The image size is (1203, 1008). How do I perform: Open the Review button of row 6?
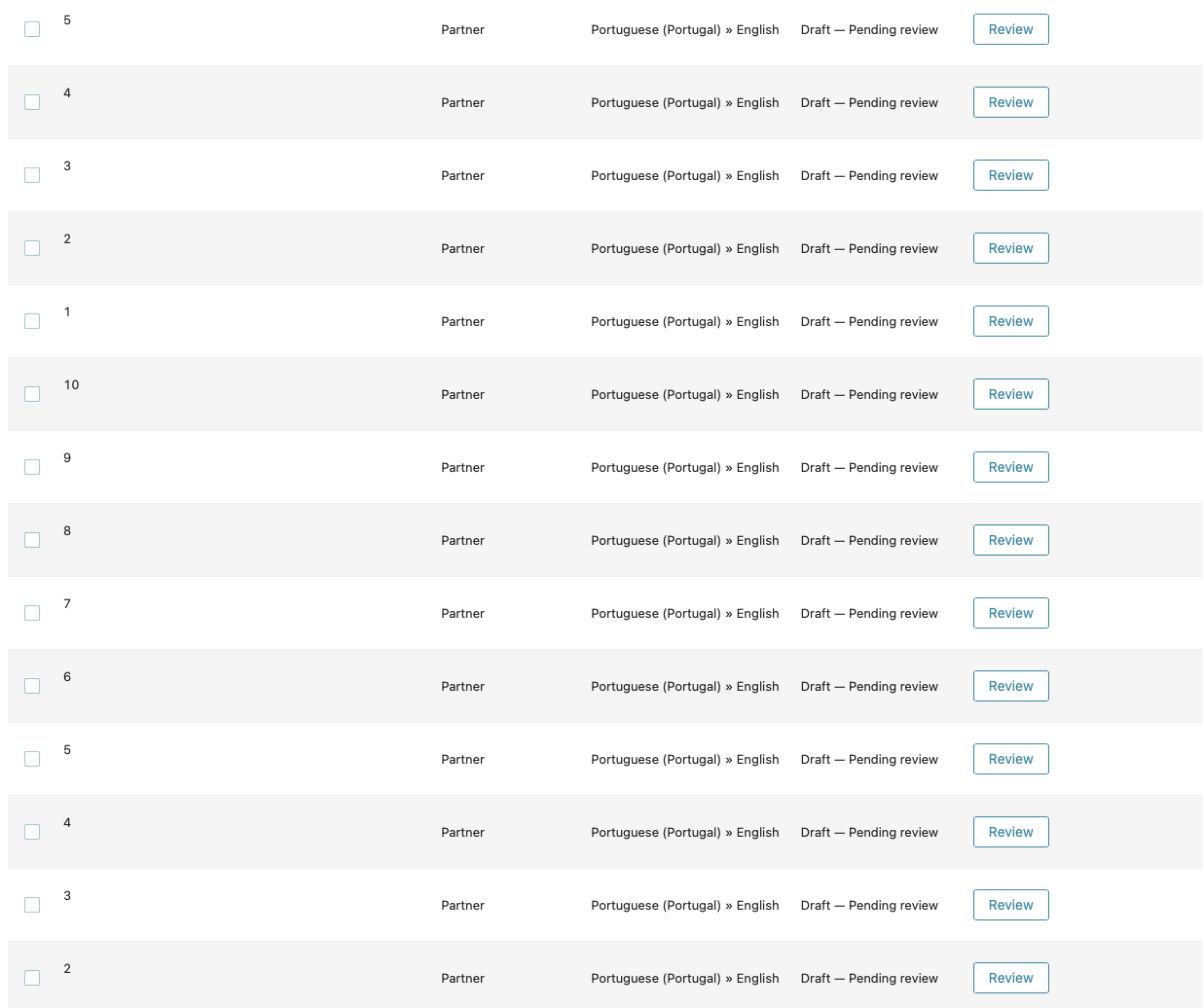(1010, 686)
